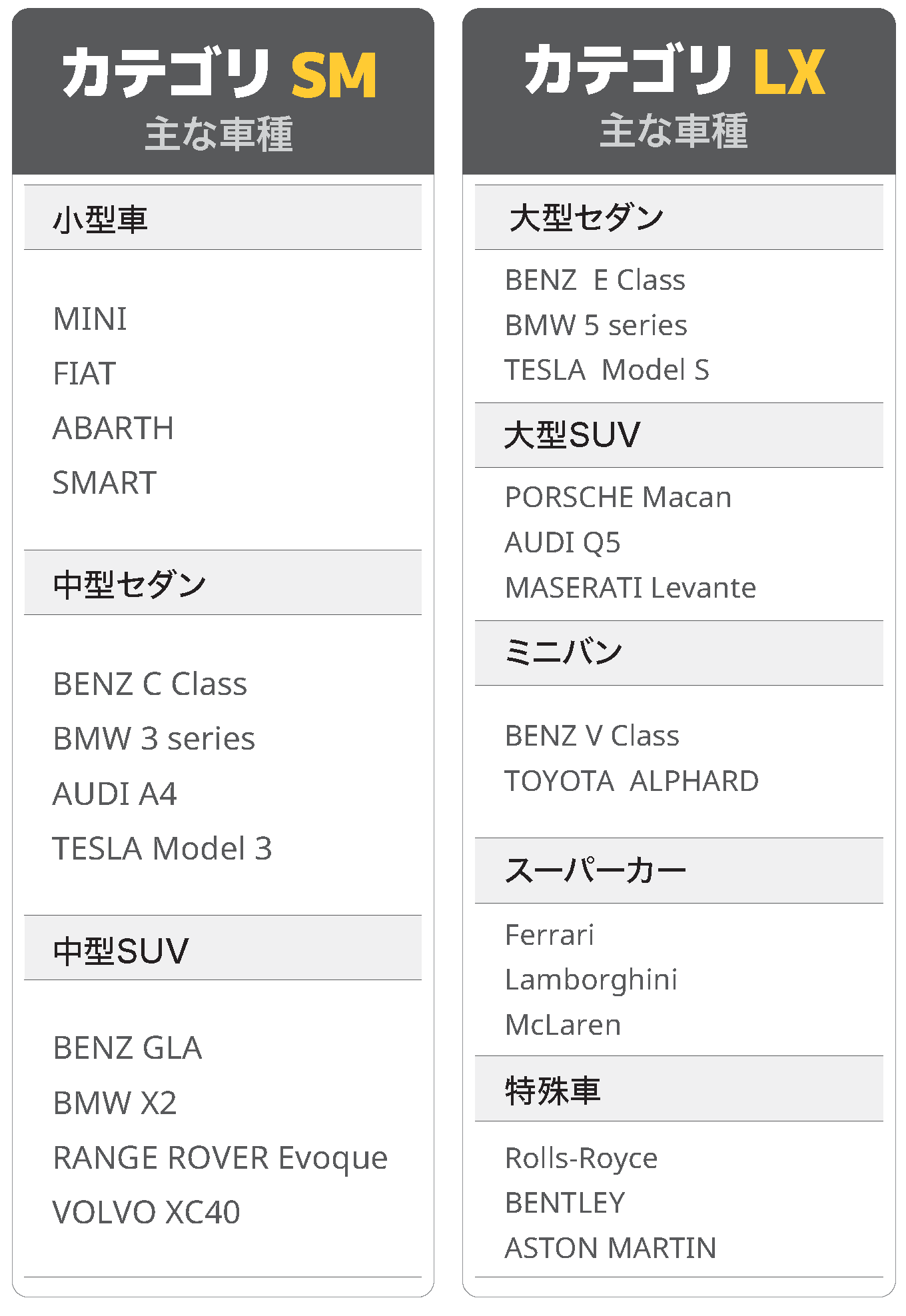Click the VOLVO XC40 entry
The image size is (906, 1316).
click(x=147, y=1212)
